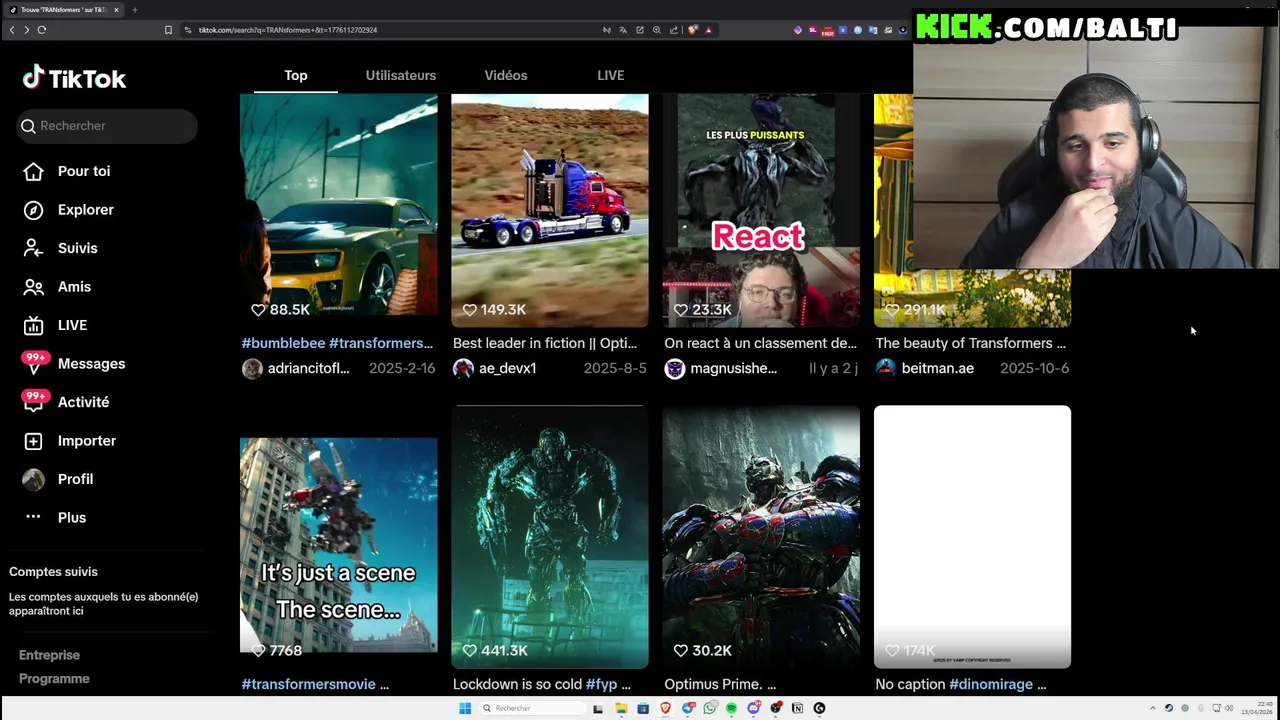Switch to the Vidéos tab
1280x720 pixels.
[506, 75]
